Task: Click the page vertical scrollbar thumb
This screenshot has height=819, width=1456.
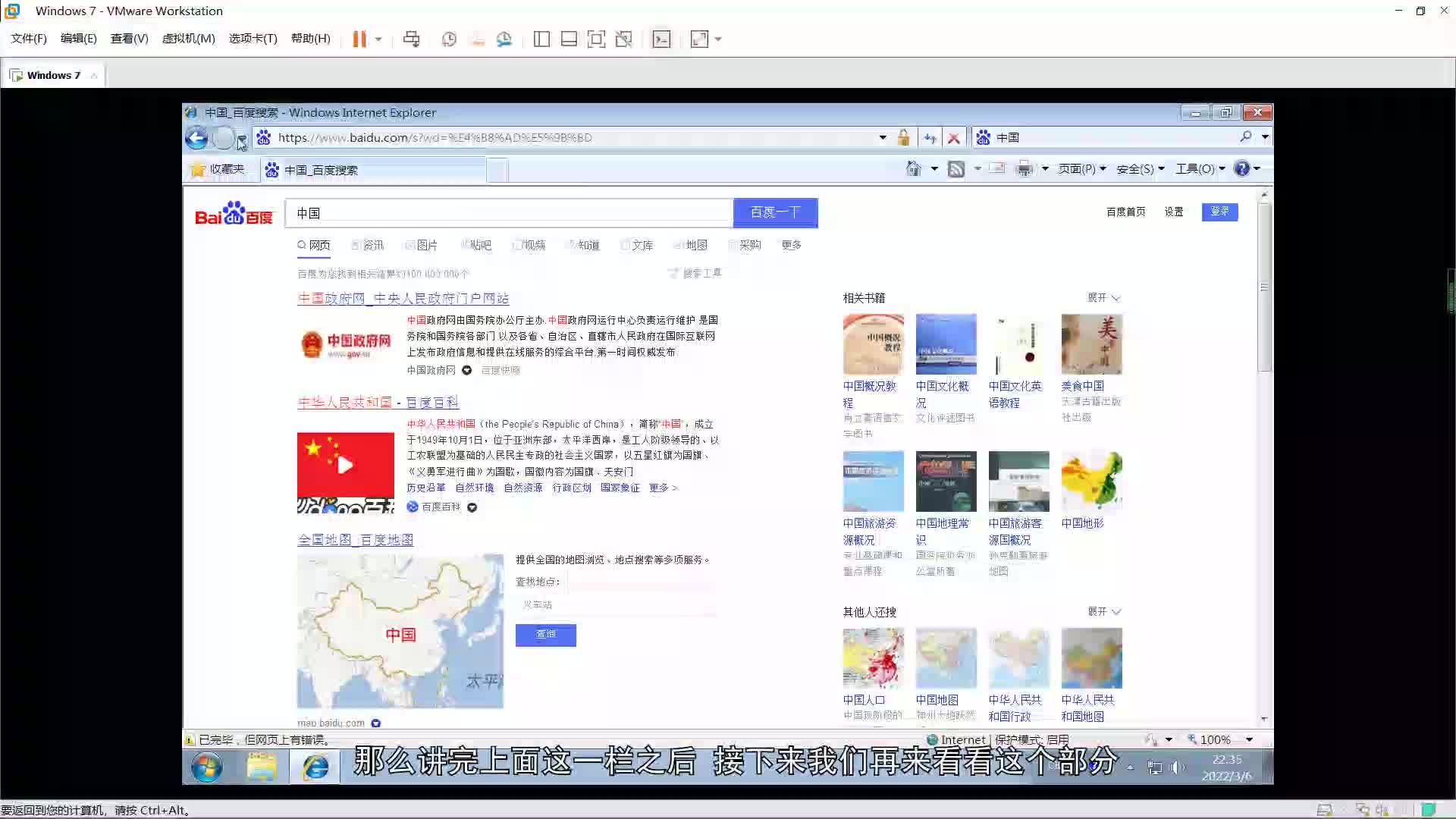Action: (x=1264, y=287)
